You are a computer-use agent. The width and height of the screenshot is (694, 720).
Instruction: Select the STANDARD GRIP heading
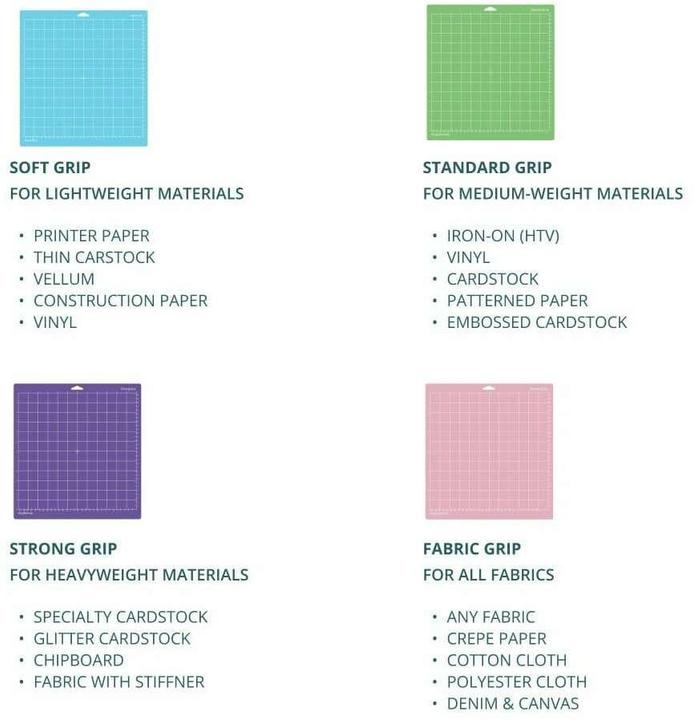(x=487, y=167)
